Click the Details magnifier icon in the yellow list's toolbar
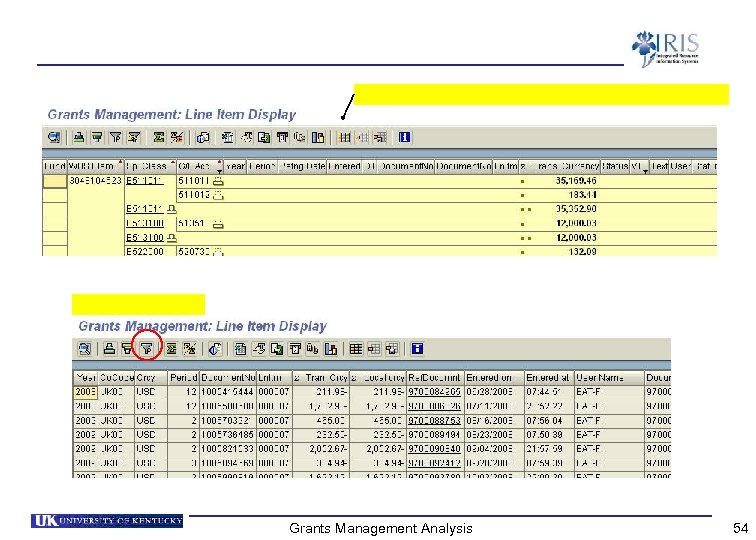The width and height of the screenshot is (756, 540). (x=54, y=138)
